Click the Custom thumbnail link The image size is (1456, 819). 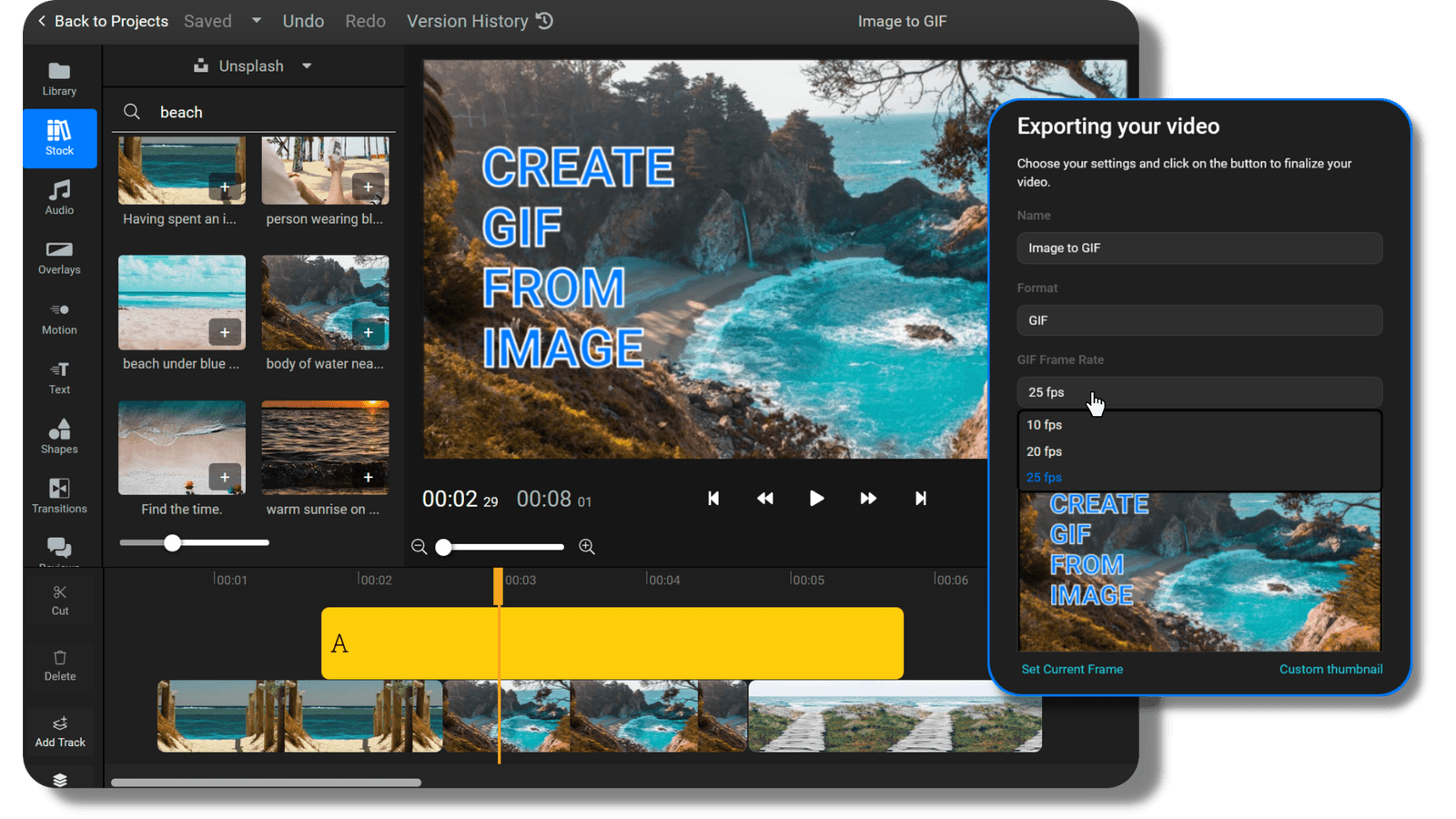pyautogui.click(x=1331, y=669)
